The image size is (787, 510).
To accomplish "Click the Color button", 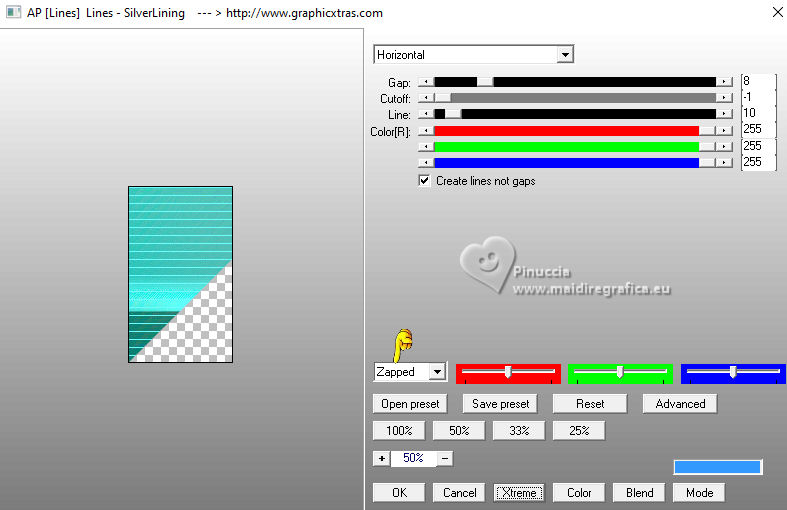I will 579,493.
